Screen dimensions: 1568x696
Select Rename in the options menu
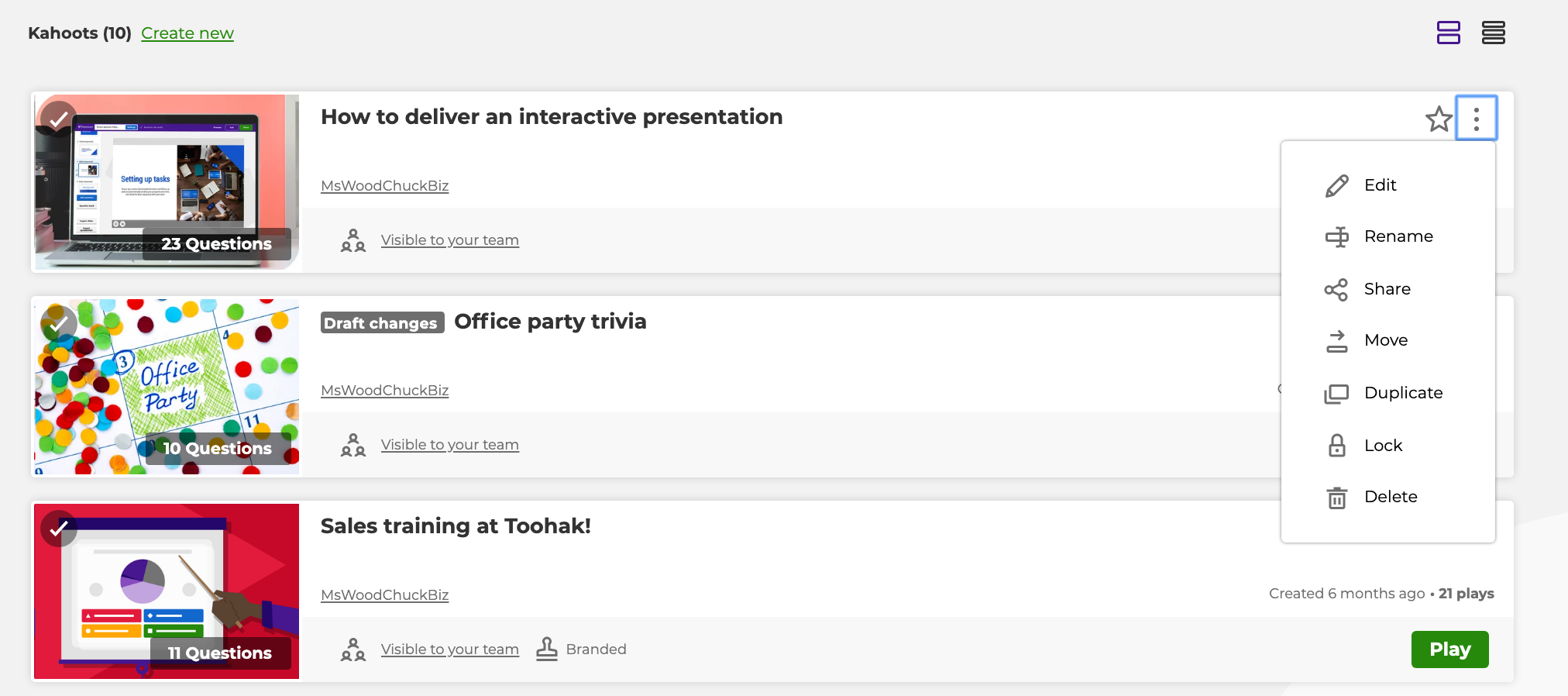(1398, 236)
